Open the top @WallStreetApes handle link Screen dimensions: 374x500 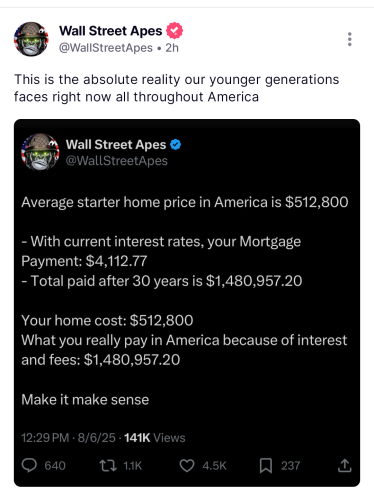coord(106,48)
